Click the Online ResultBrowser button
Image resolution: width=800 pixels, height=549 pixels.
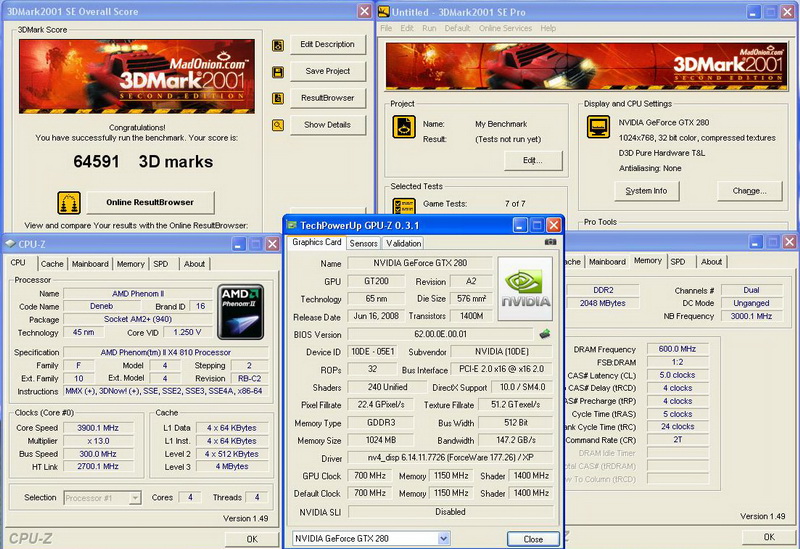pos(151,203)
